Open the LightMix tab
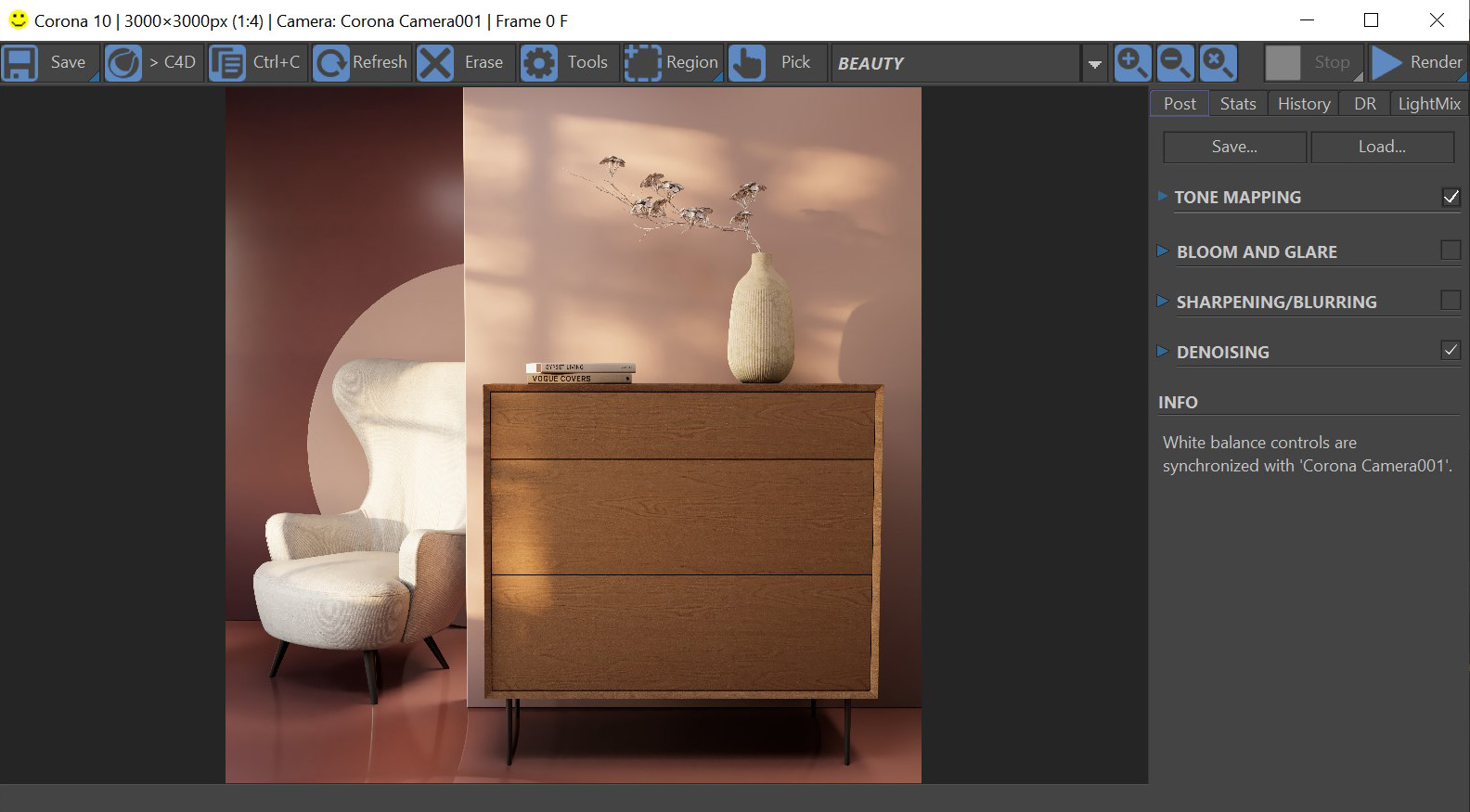This screenshot has width=1470, height=812. 1429,104
